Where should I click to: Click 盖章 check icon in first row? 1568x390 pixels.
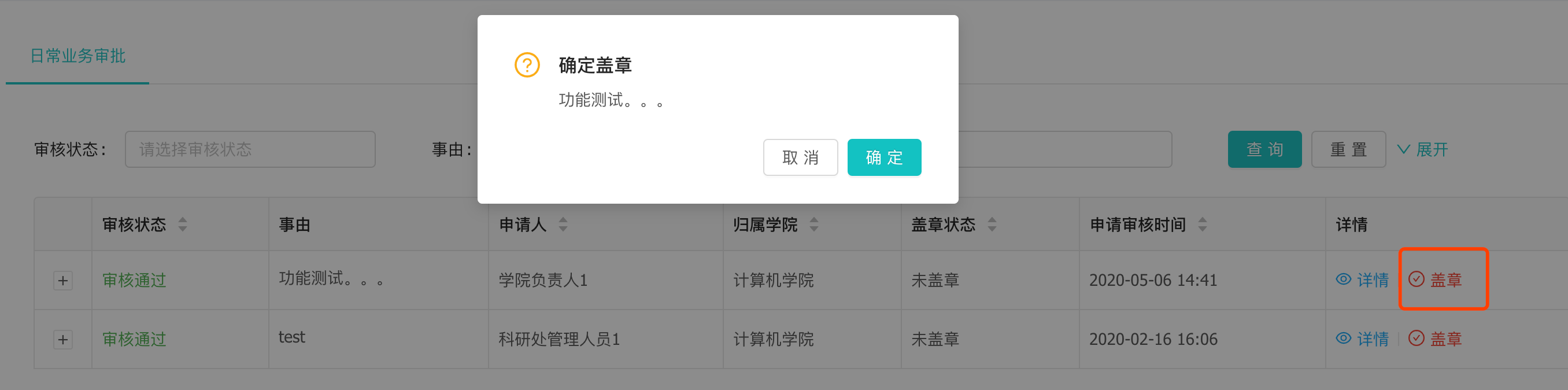tap(1417, 279)
